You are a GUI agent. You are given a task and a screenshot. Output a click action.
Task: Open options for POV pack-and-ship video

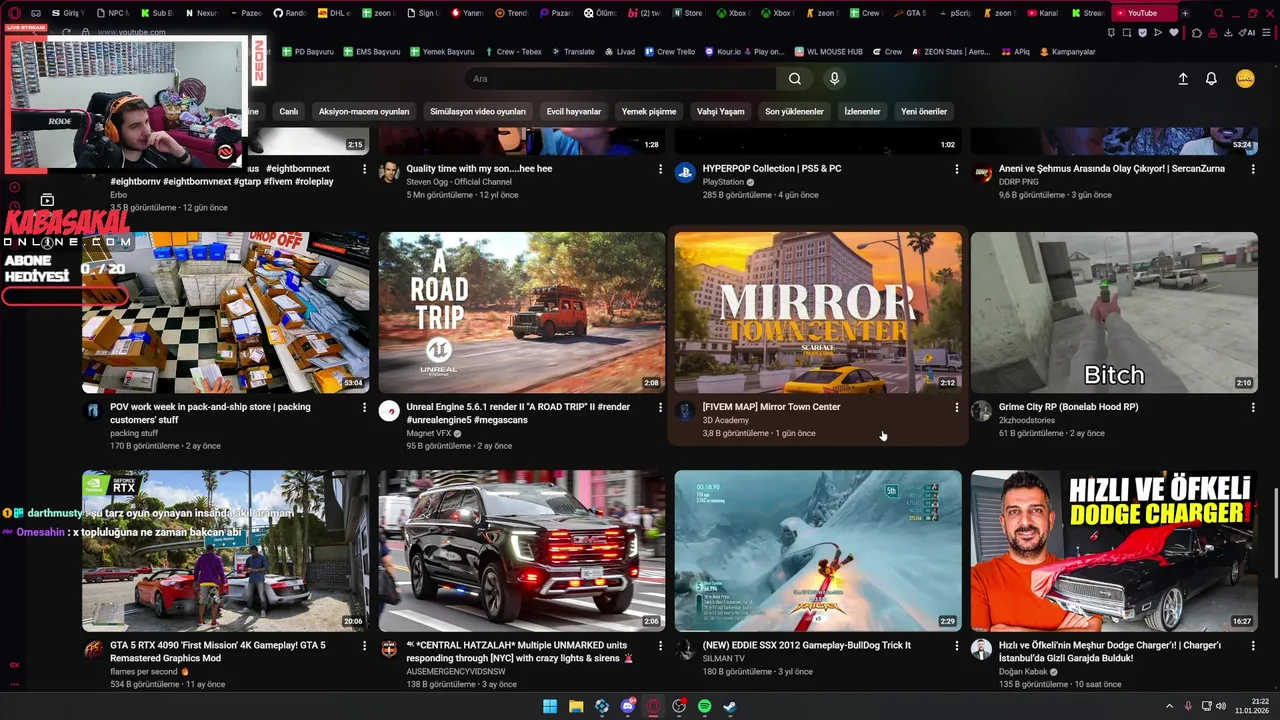[x=364, y=408]
